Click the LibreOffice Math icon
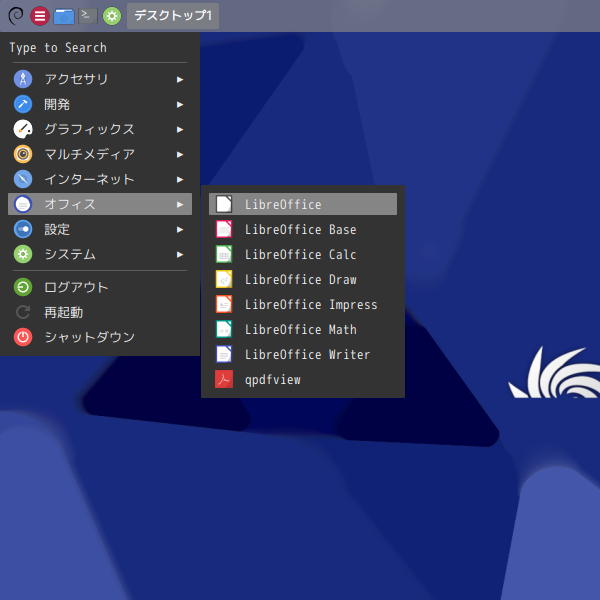 coord(224,329)
